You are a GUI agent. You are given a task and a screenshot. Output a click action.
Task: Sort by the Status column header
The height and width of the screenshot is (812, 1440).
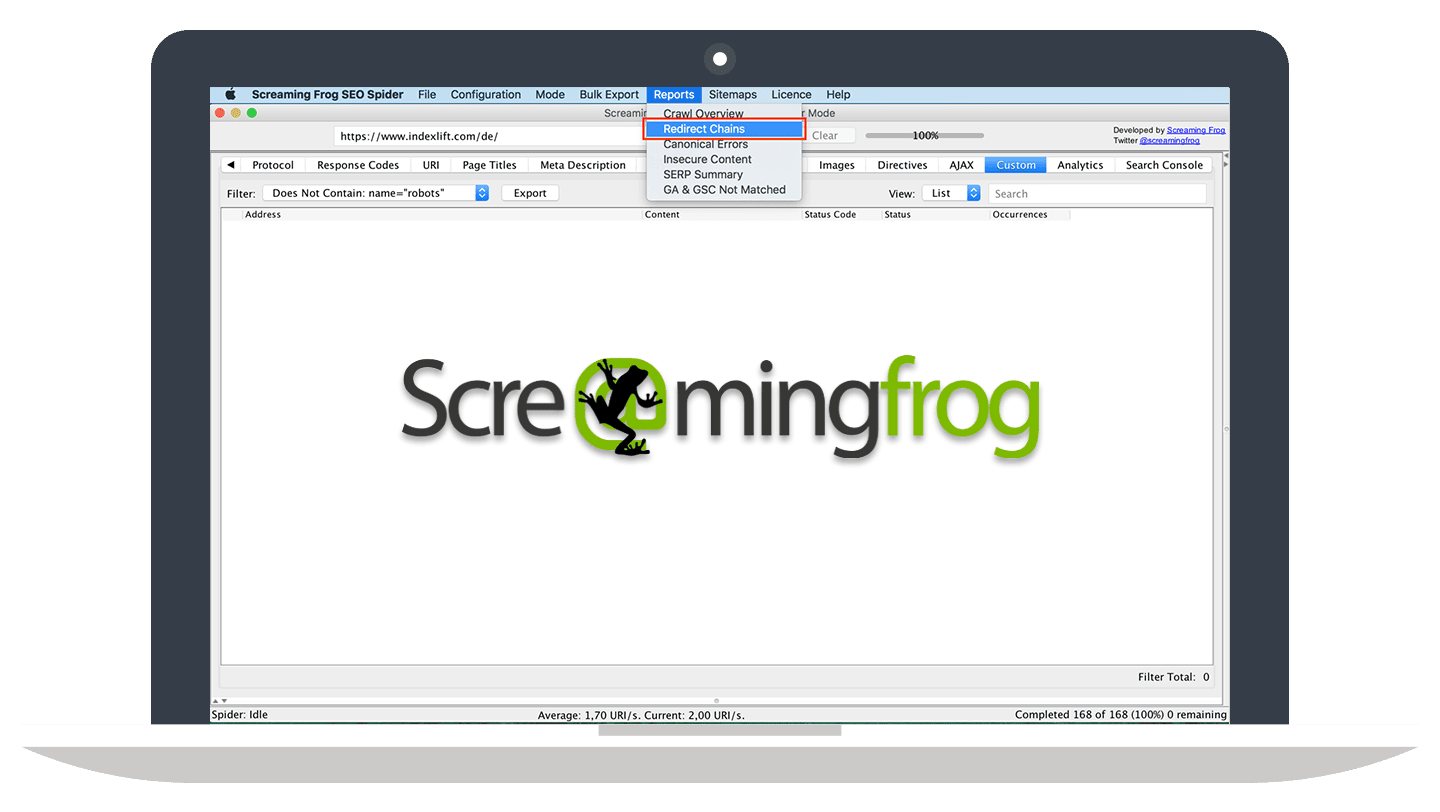tap(936, 215)
